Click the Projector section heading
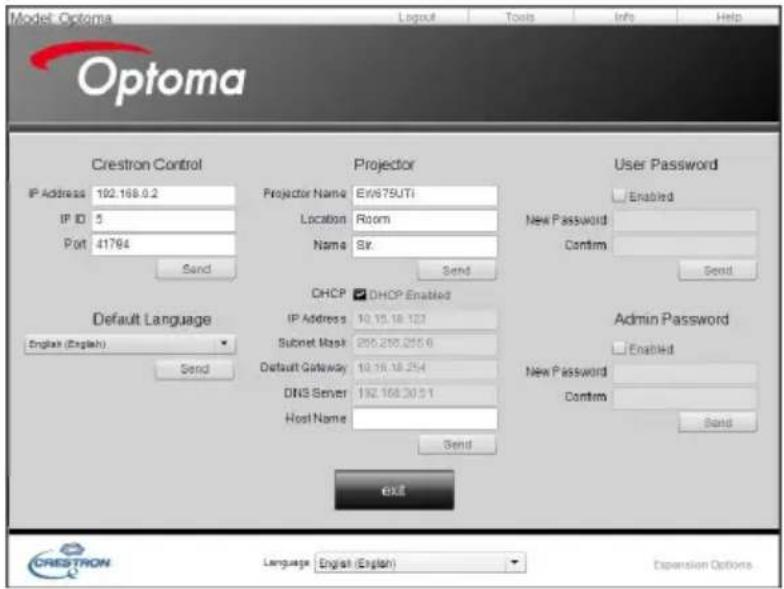784x589 pixels. [384, 164]
